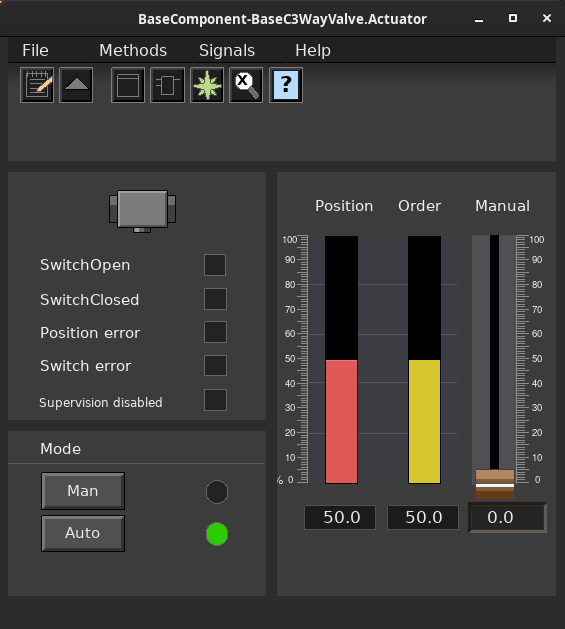Open the blue question mark help icon
Viewport: 565px width, 629px height.
point(286,85)
